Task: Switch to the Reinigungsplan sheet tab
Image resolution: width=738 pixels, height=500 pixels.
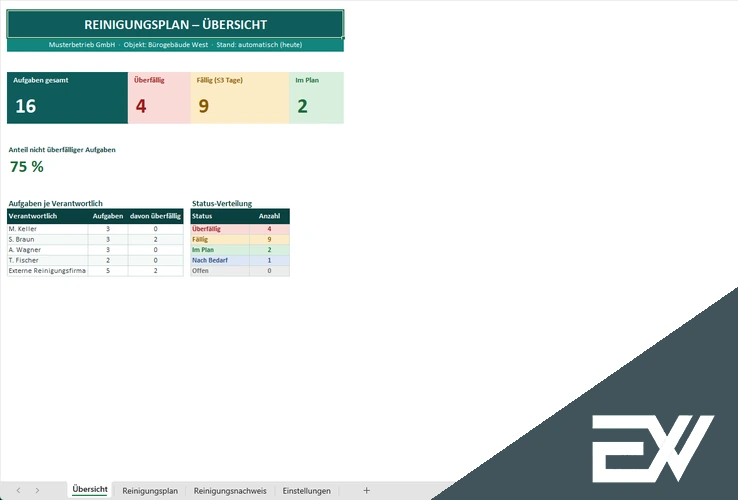Action: [150, 491]
